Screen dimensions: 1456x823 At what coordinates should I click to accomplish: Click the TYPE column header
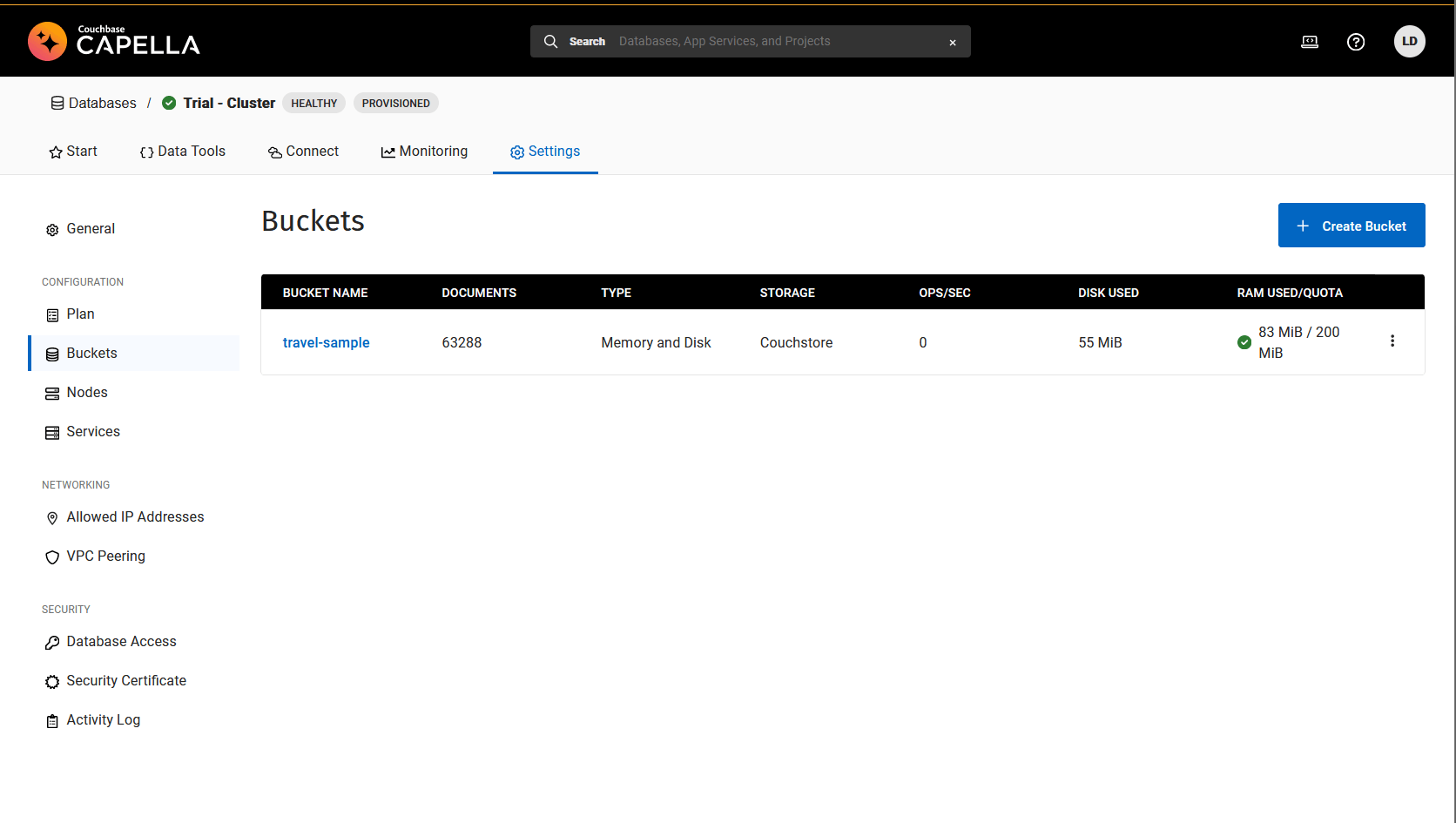(617, 293)
